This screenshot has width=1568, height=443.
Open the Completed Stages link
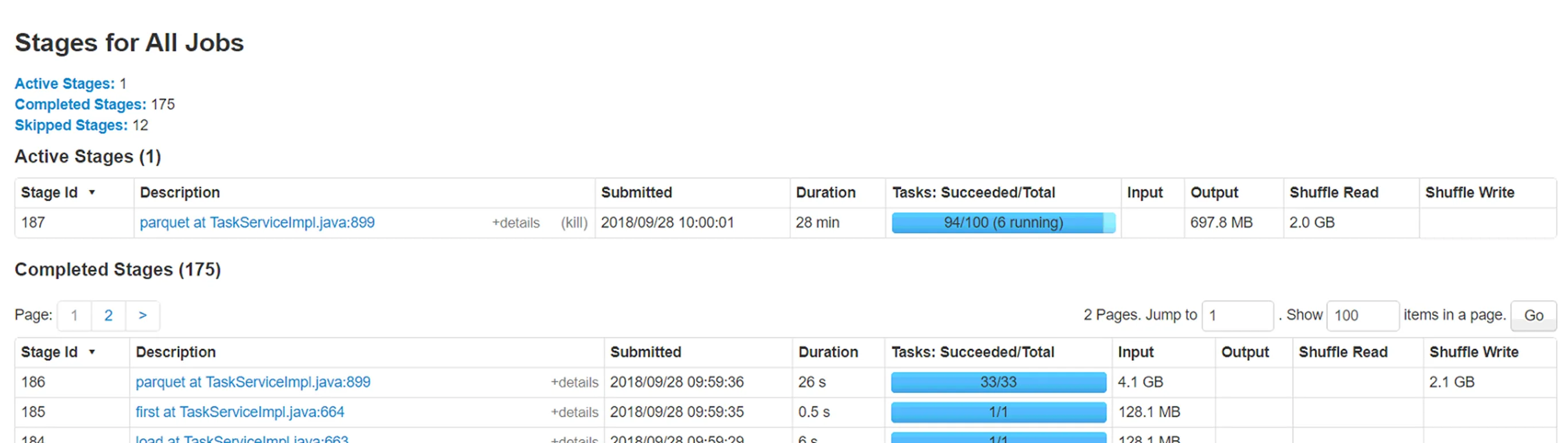click(x=80, y=104)
